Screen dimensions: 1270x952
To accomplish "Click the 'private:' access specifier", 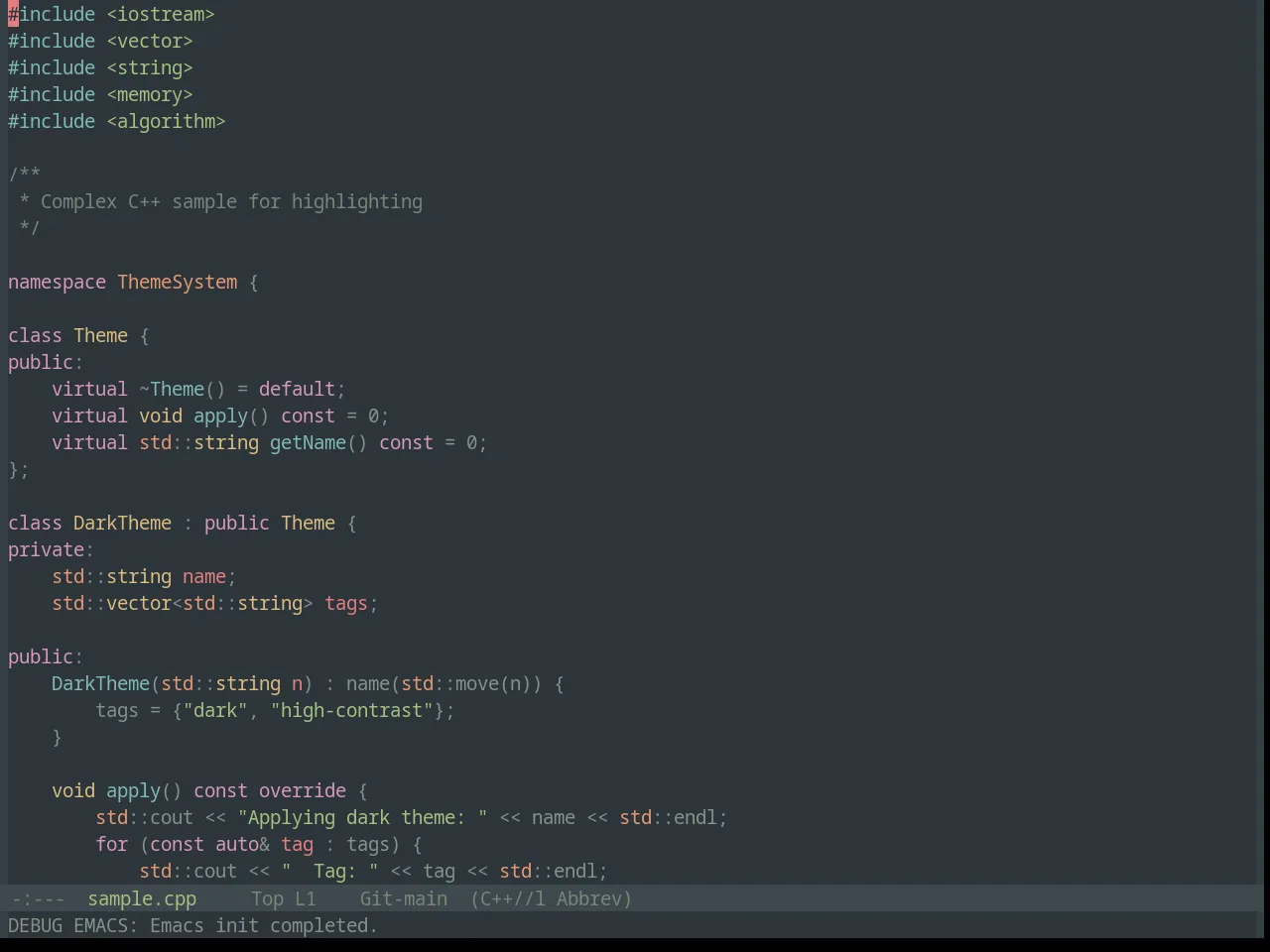I will point(51,550).
